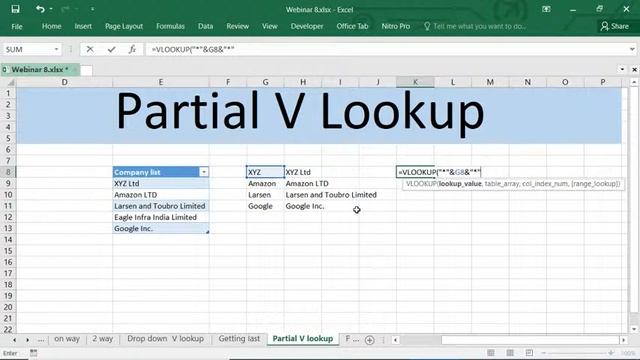The height and width of the screenshot is (360, 640).
Task: Switch to the Getting last sheet
Action: (x=239, y=339)
